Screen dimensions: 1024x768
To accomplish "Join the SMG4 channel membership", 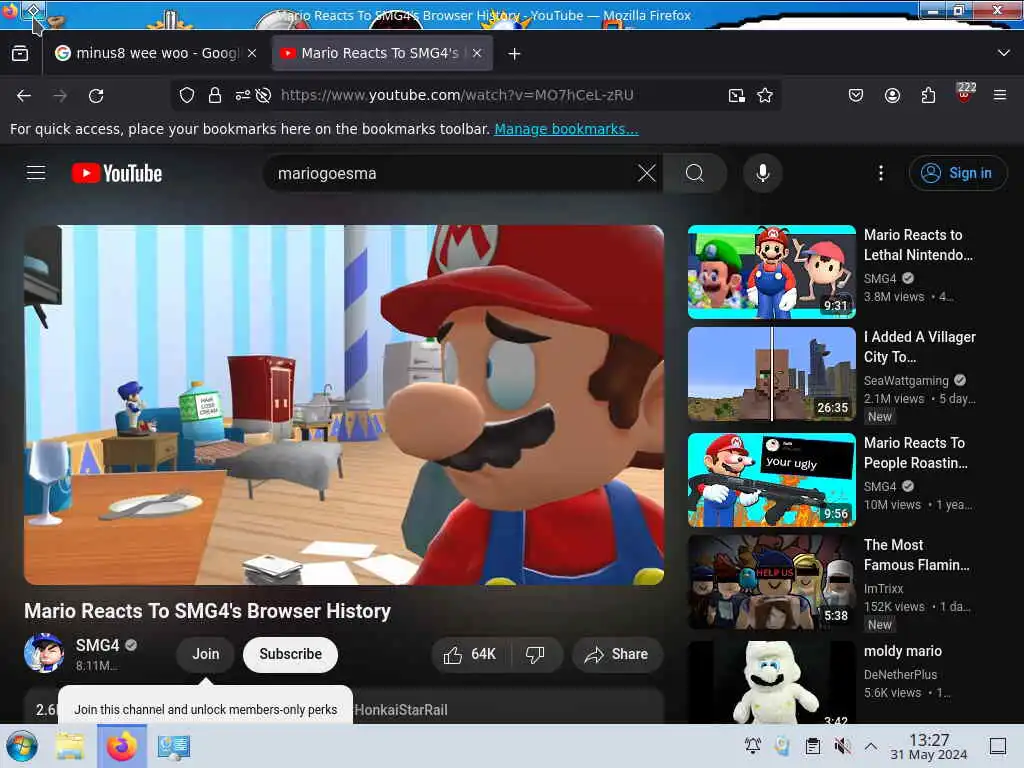I will (205, 654).
